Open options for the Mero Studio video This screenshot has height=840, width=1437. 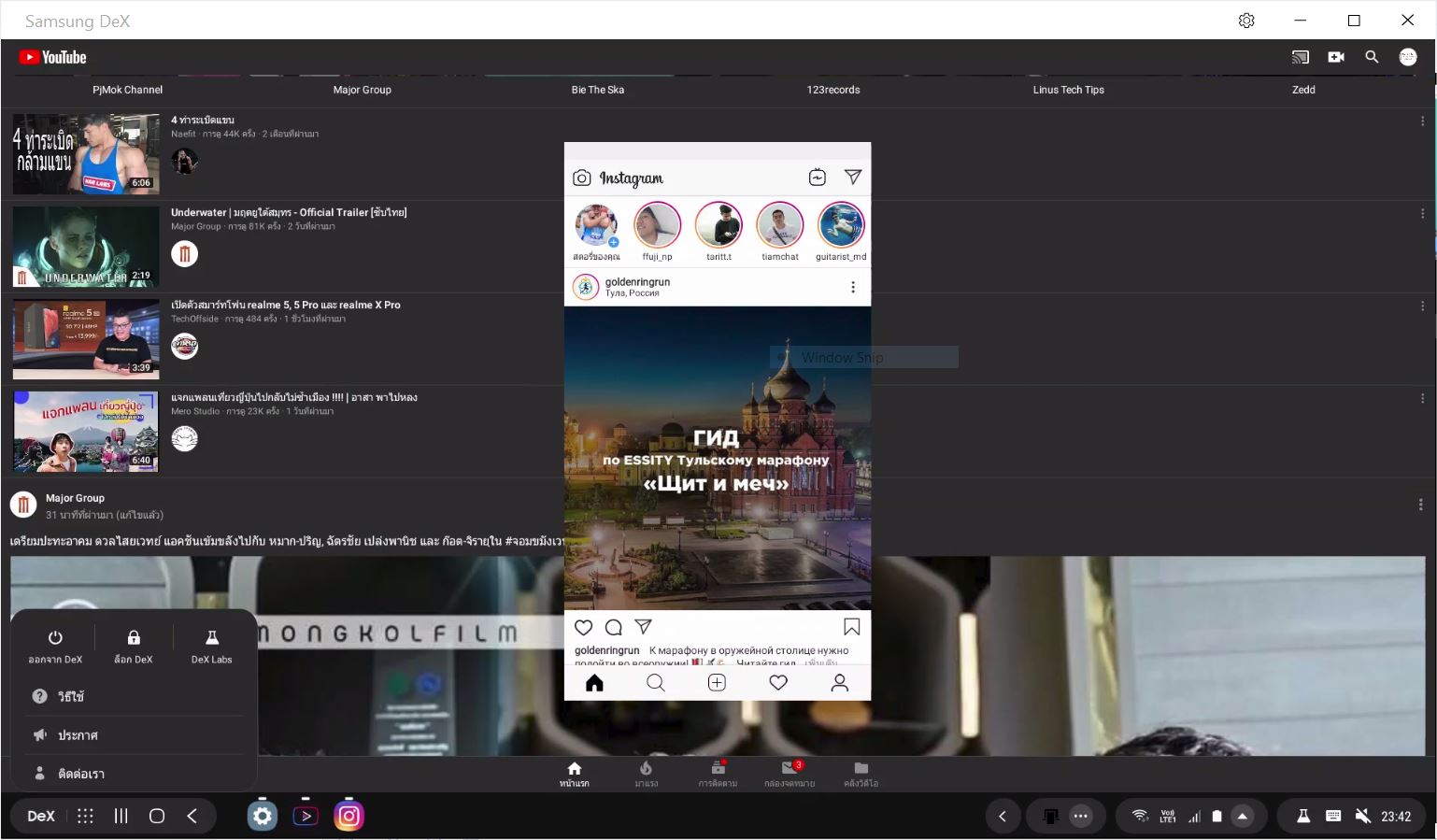1422,399
